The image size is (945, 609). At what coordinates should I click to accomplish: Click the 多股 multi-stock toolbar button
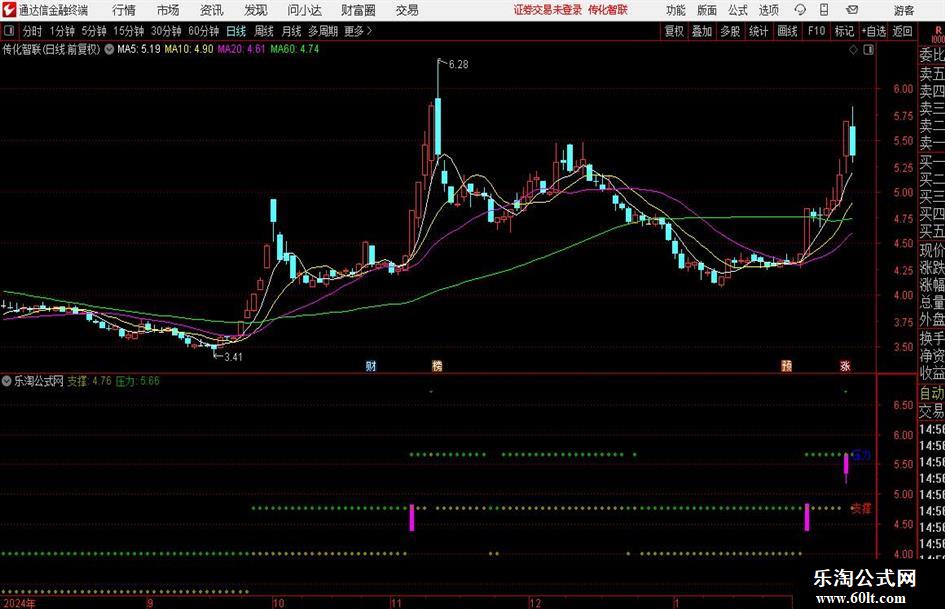pos(730,31)
